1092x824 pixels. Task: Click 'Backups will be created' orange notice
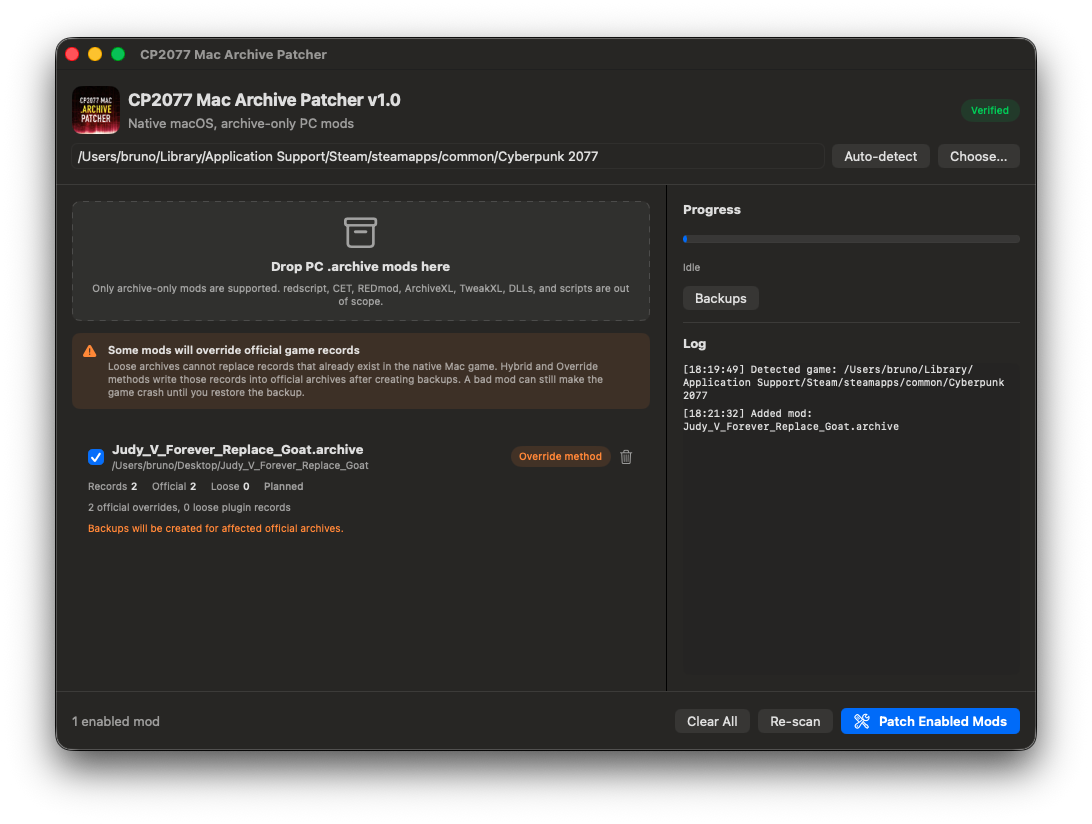(215, 528)
